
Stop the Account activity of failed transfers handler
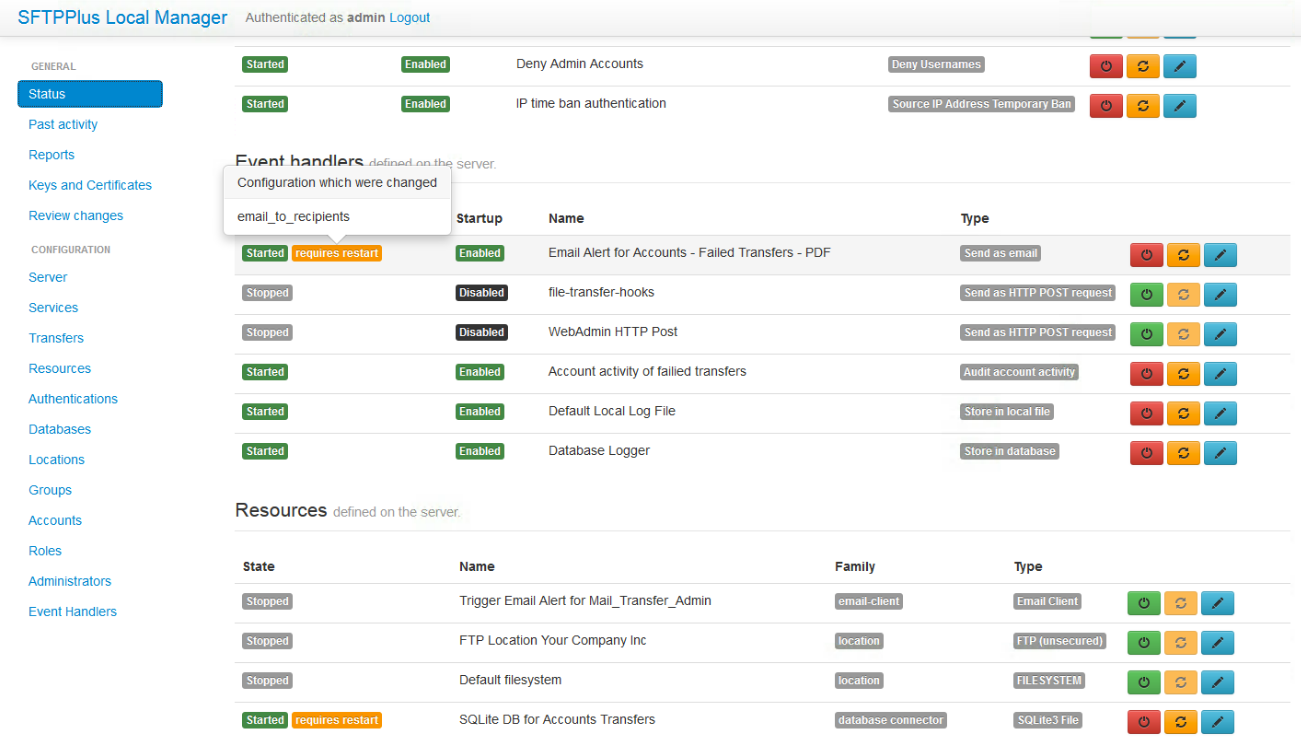coord(1146,374)
